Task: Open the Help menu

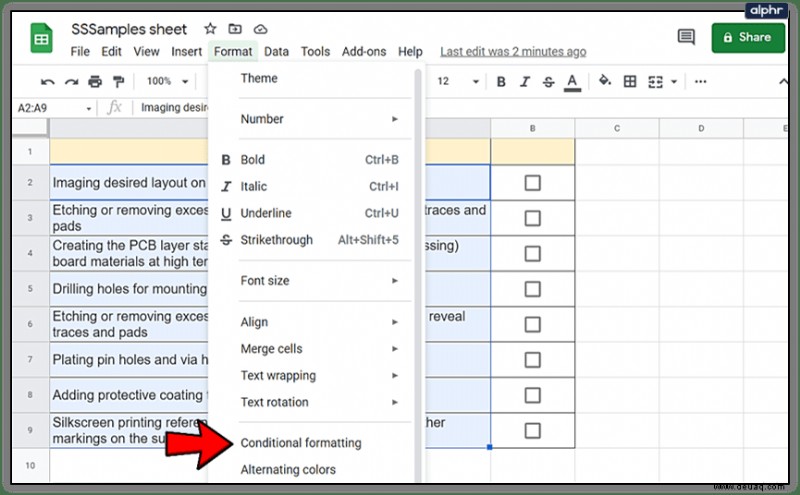Action: (410, 52)
